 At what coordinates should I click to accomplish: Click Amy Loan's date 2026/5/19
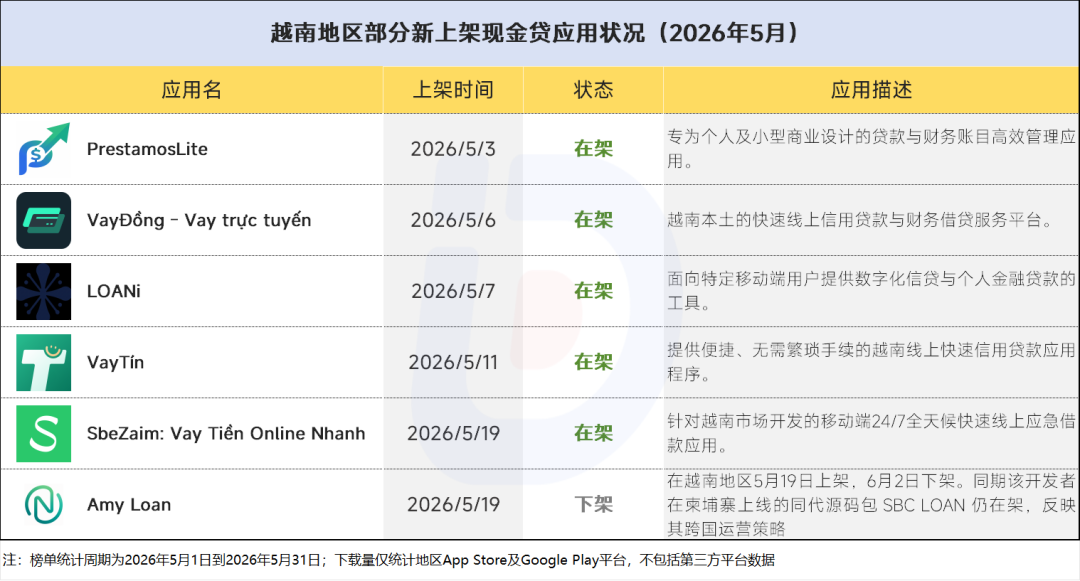(453, 505)
